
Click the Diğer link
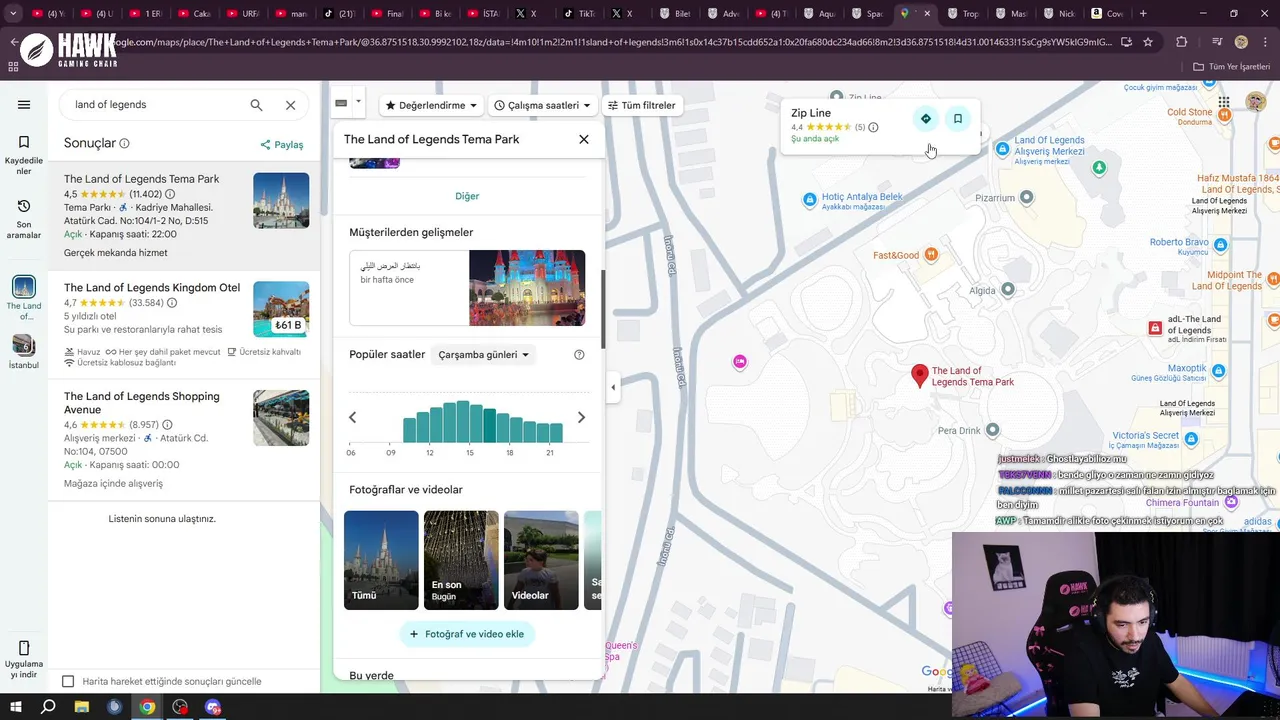click(467, 196)
